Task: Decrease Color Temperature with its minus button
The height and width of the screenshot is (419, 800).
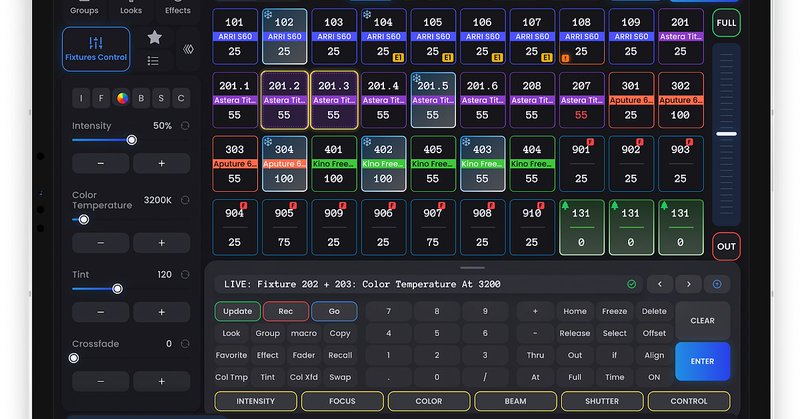Action: coord(101,243)
